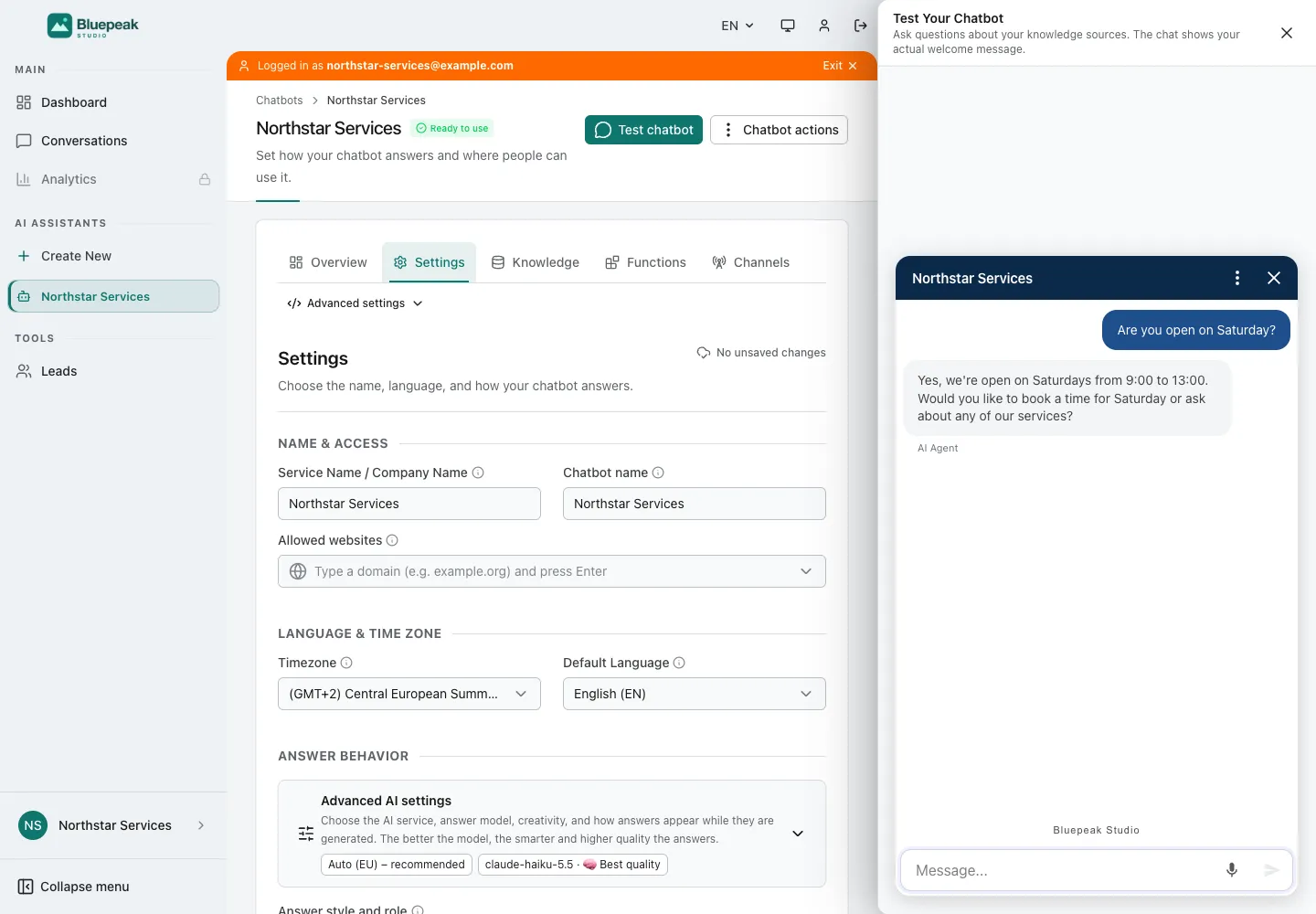Viewport: 1316px width, 914px height.
Task: Click the Analytics lock icon
Action: point(205,179)
